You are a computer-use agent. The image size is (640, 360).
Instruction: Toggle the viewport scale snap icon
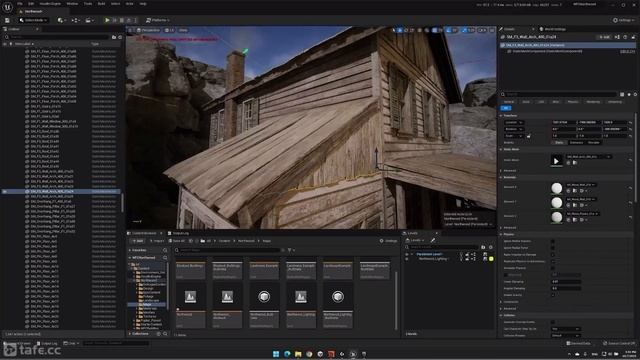[x=465, y=30]
